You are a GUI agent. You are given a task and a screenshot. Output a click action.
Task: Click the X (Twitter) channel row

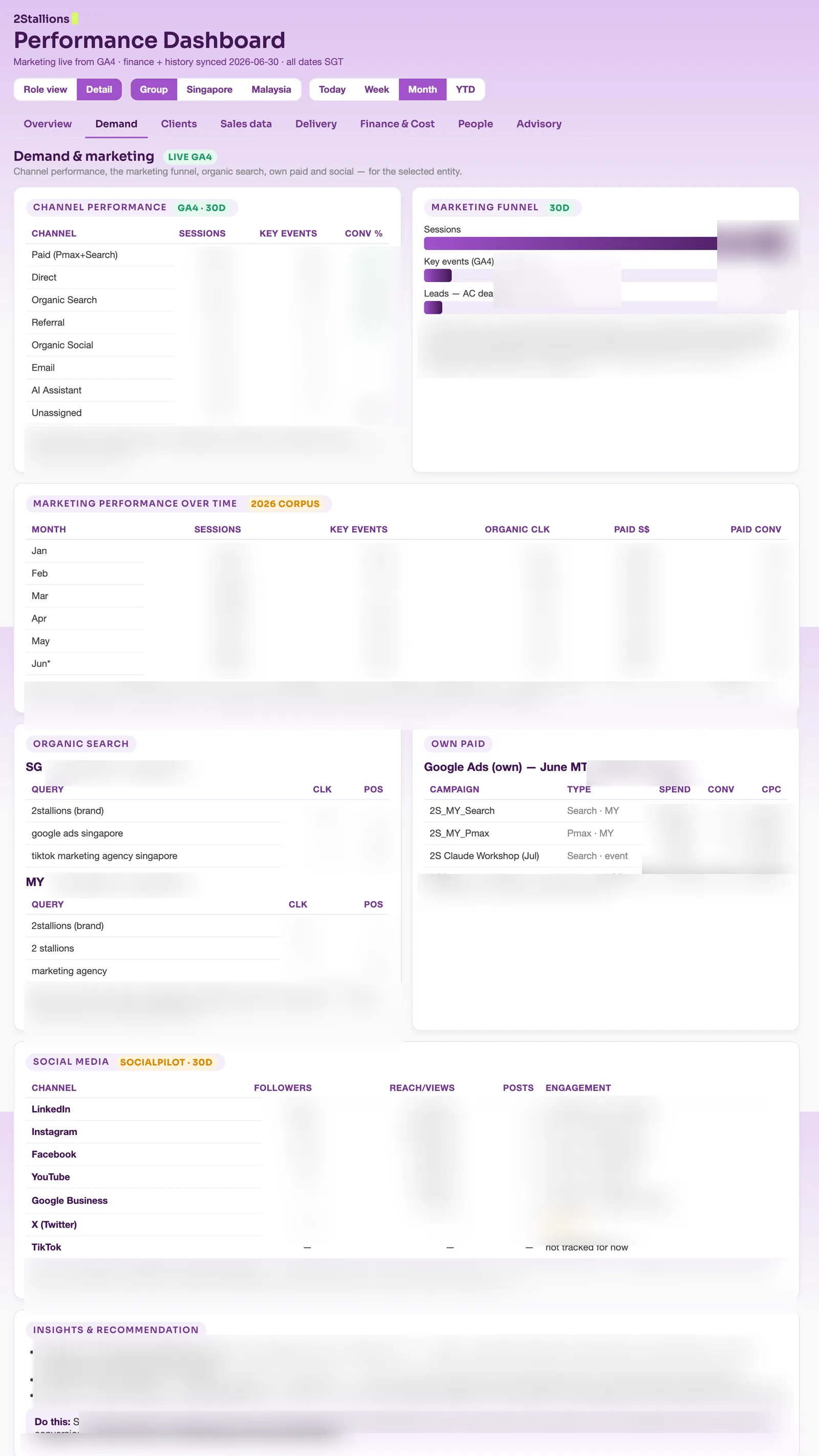[406, 1225]
